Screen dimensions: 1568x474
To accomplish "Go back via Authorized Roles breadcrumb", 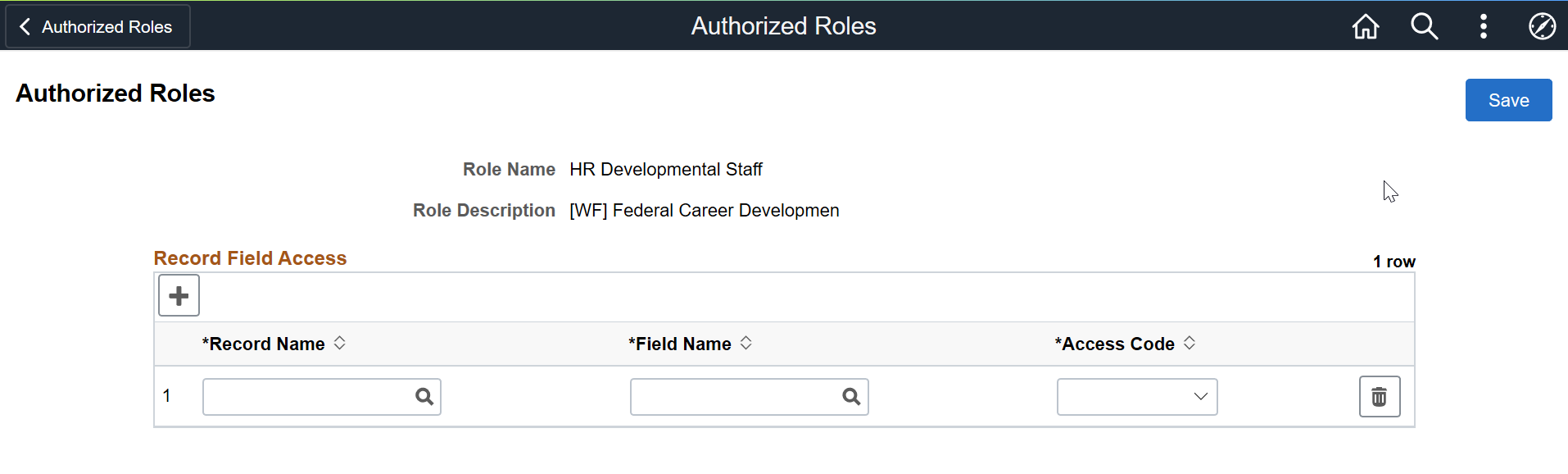I will point(97,26).
